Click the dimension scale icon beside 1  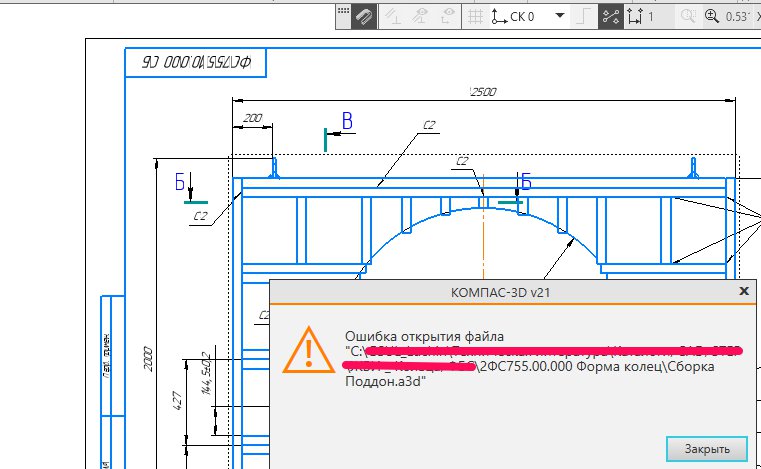(634, 17)
